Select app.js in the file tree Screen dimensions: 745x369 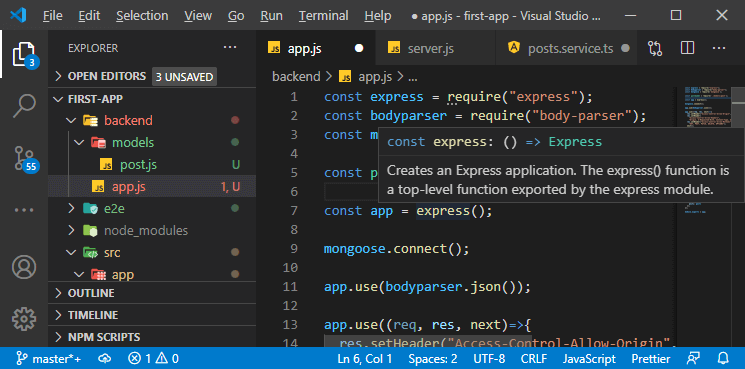coord(152,187)
